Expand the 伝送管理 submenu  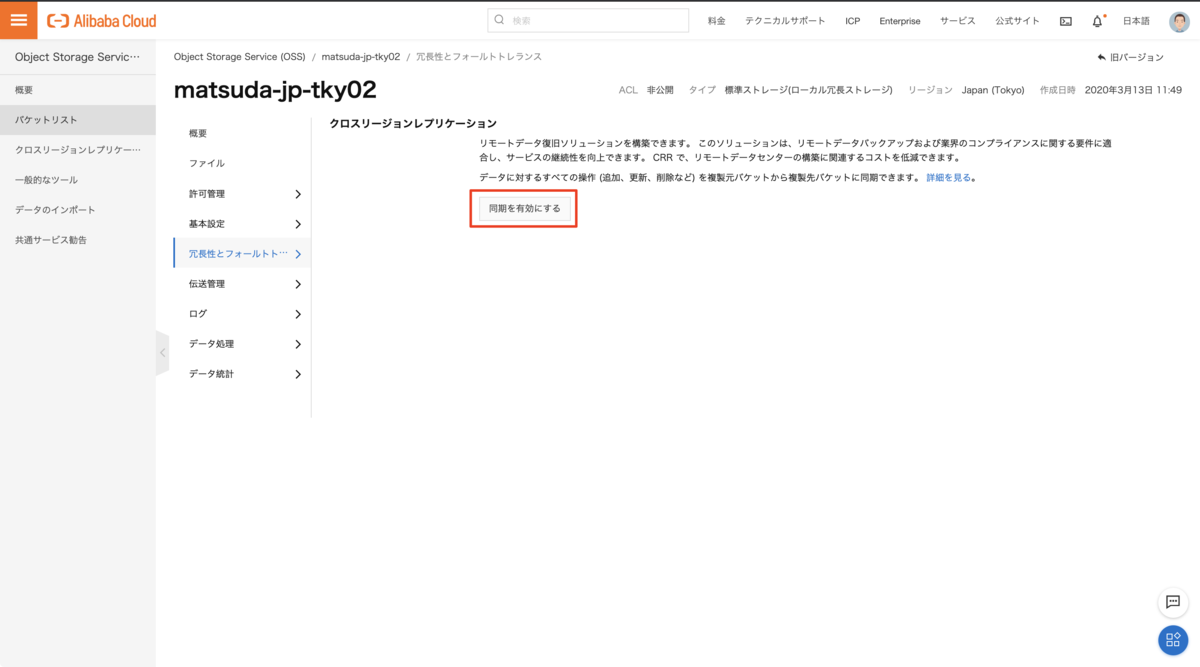coord(245,284)
